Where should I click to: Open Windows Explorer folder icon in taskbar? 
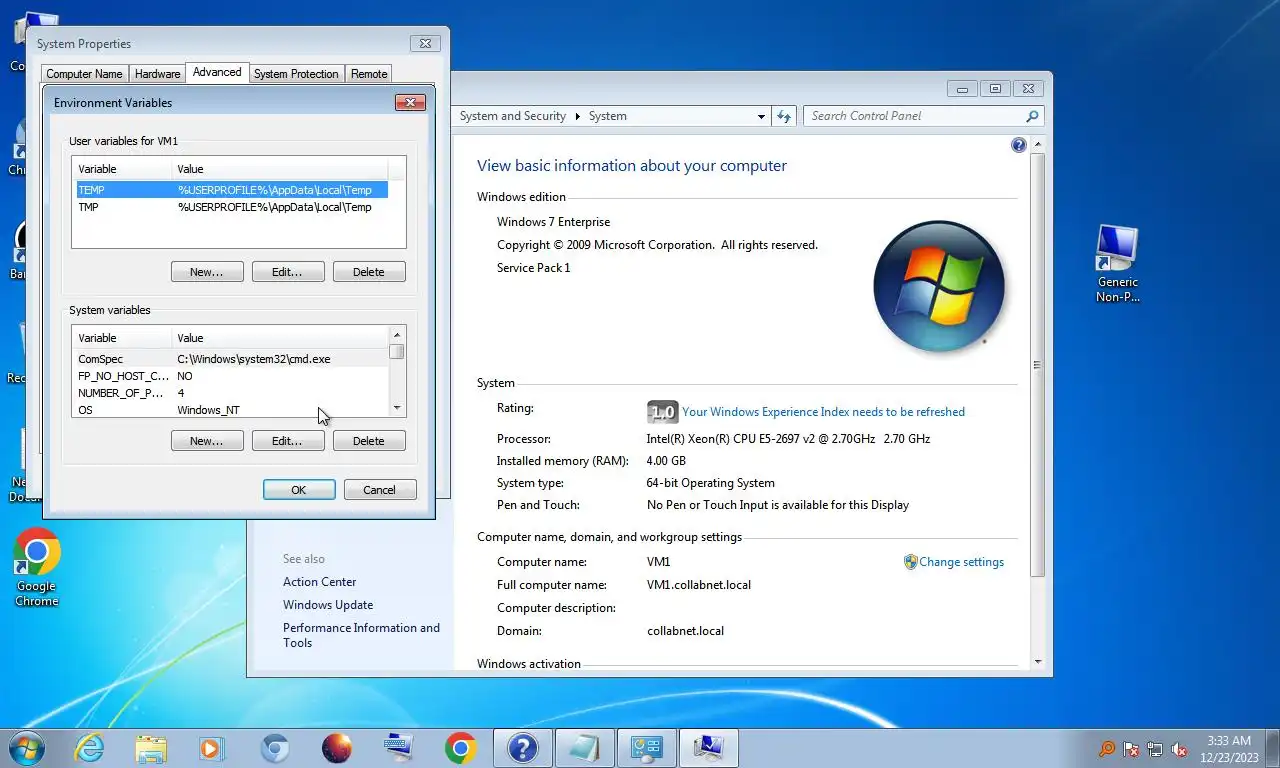click(151, 748)
